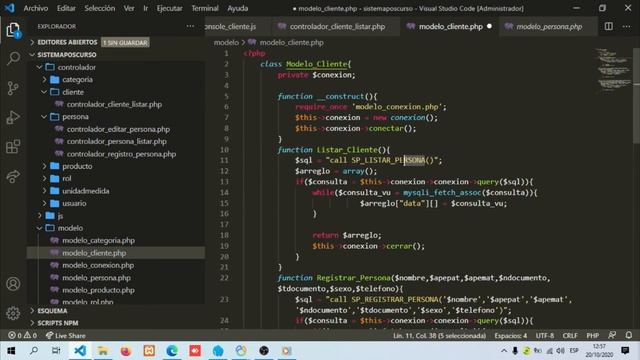
Task: Open the Manage gear menu
Action: click(13, 313)
